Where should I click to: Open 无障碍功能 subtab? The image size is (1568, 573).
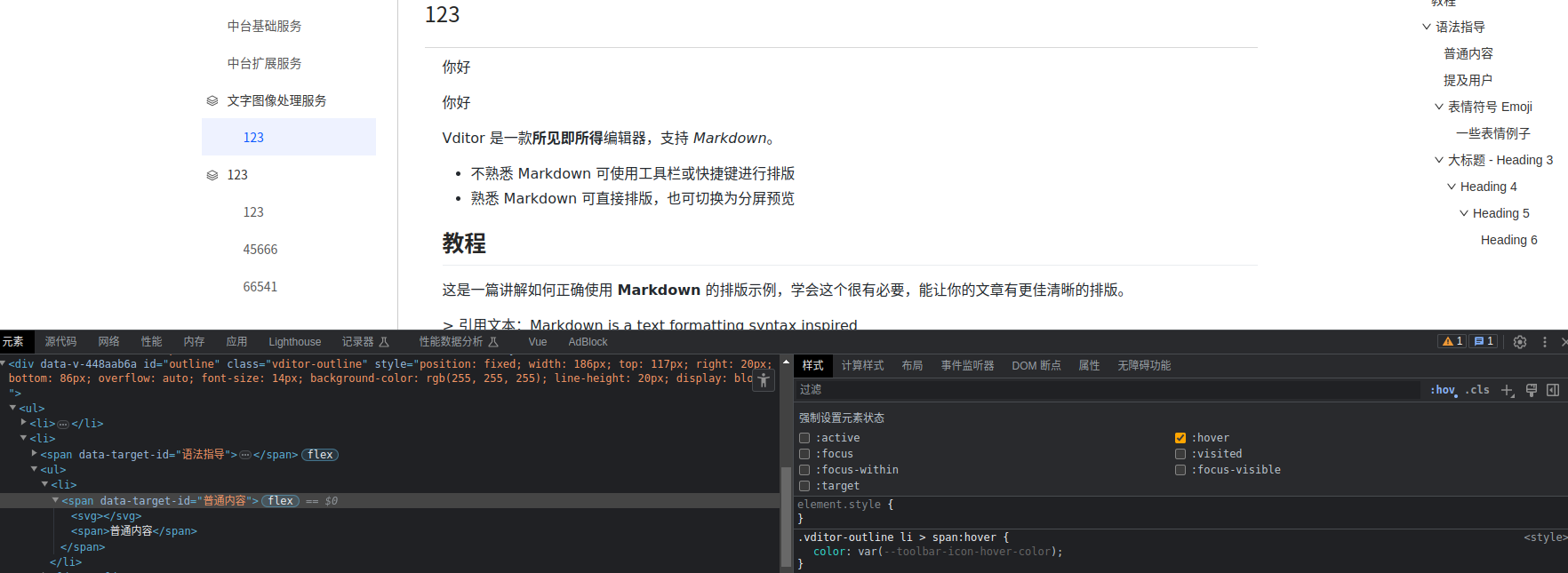(x=1144, y=366)
